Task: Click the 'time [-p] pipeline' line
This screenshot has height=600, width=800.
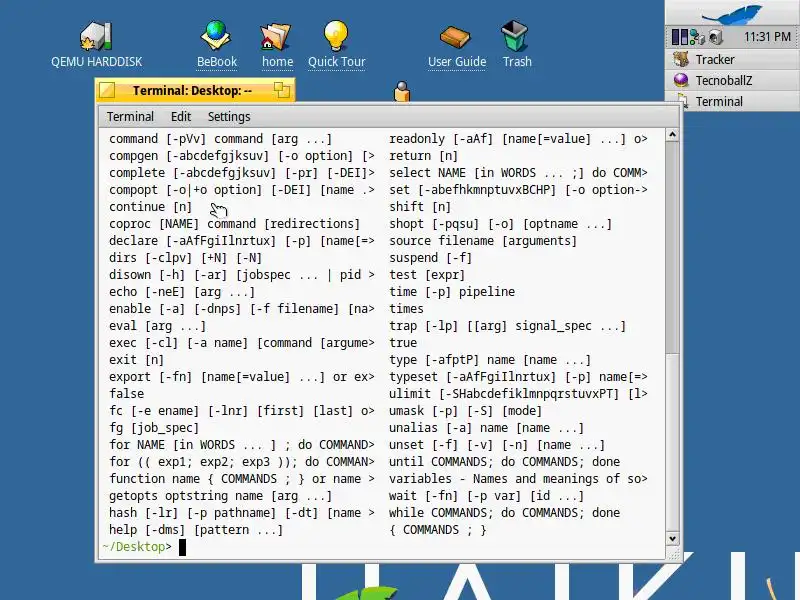Action: pyautogui.click(x=452, y=292)
